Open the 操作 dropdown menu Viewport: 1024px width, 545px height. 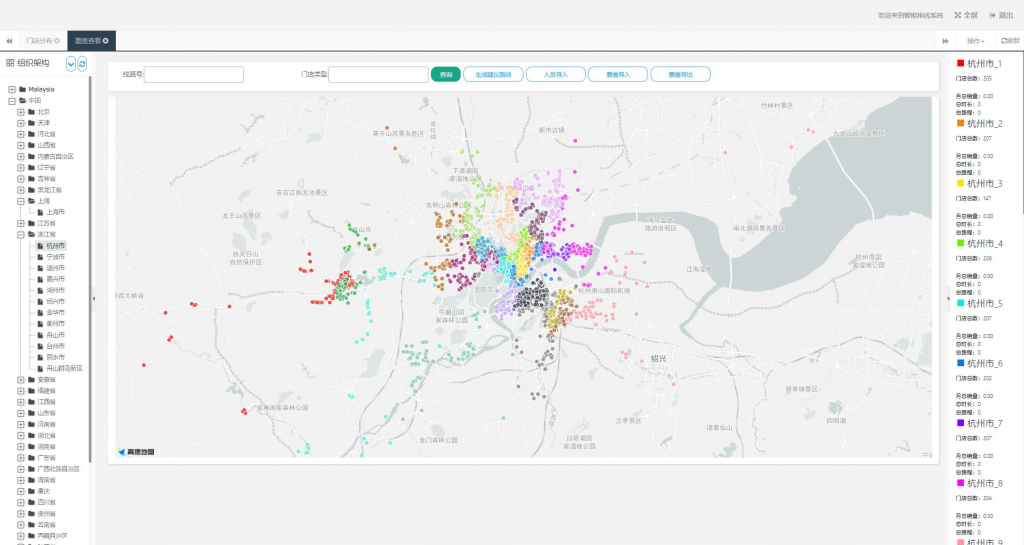pyautogui.click(x=976, y=41)
